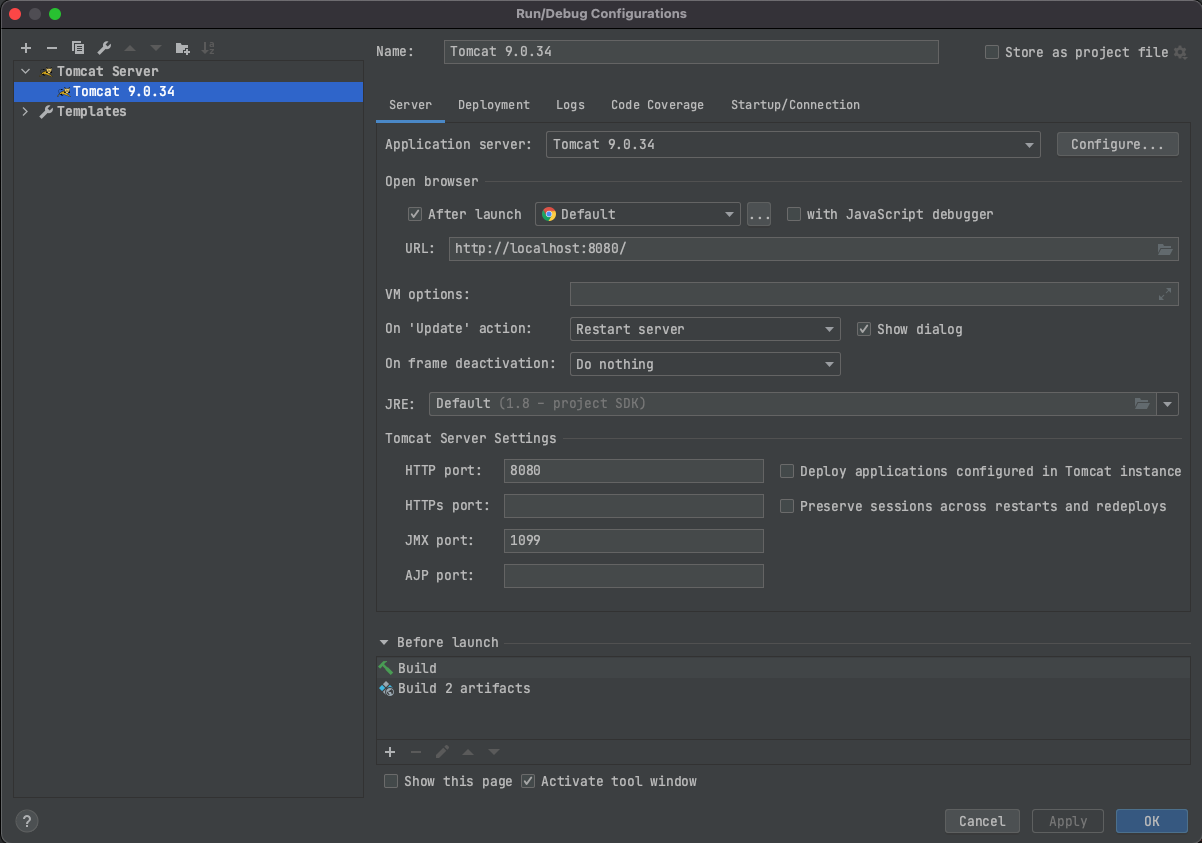Check Deploy applications configured in Tomcat instance
This screenshot has height=843, width=1202.
click(787, 471)
